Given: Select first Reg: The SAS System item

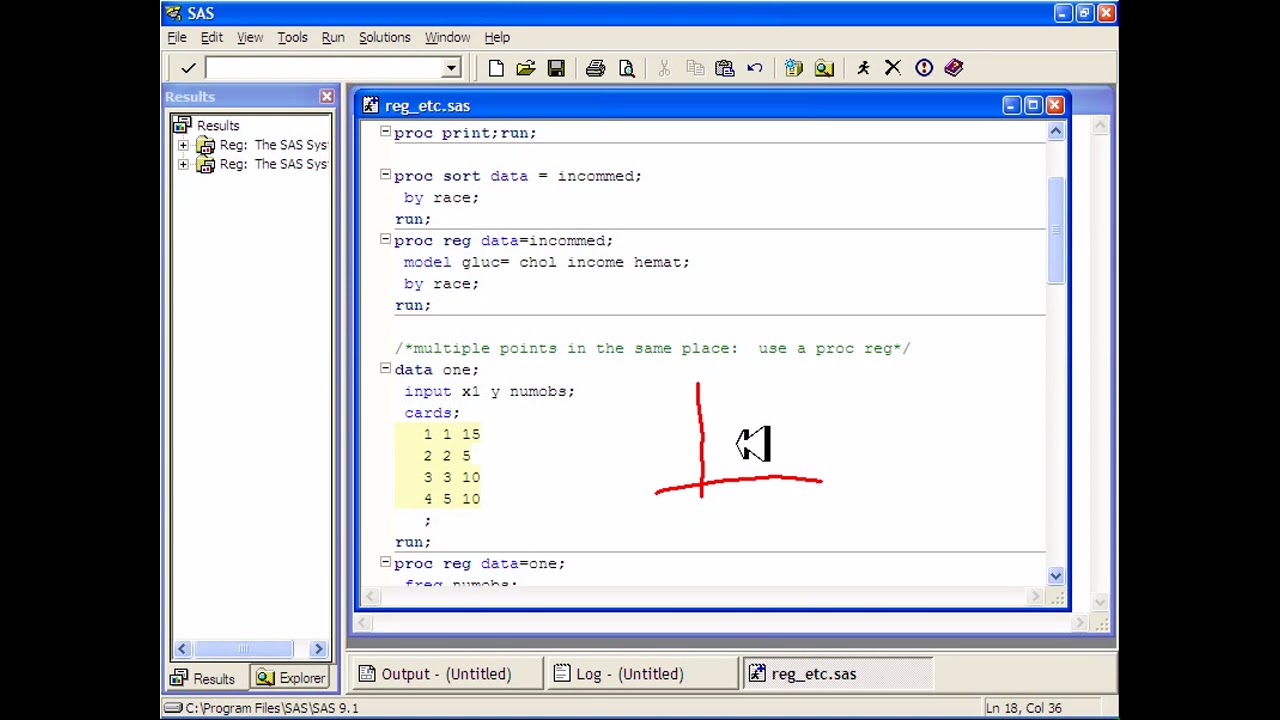Looking at the screenshot, I should [x=273, y=145].
